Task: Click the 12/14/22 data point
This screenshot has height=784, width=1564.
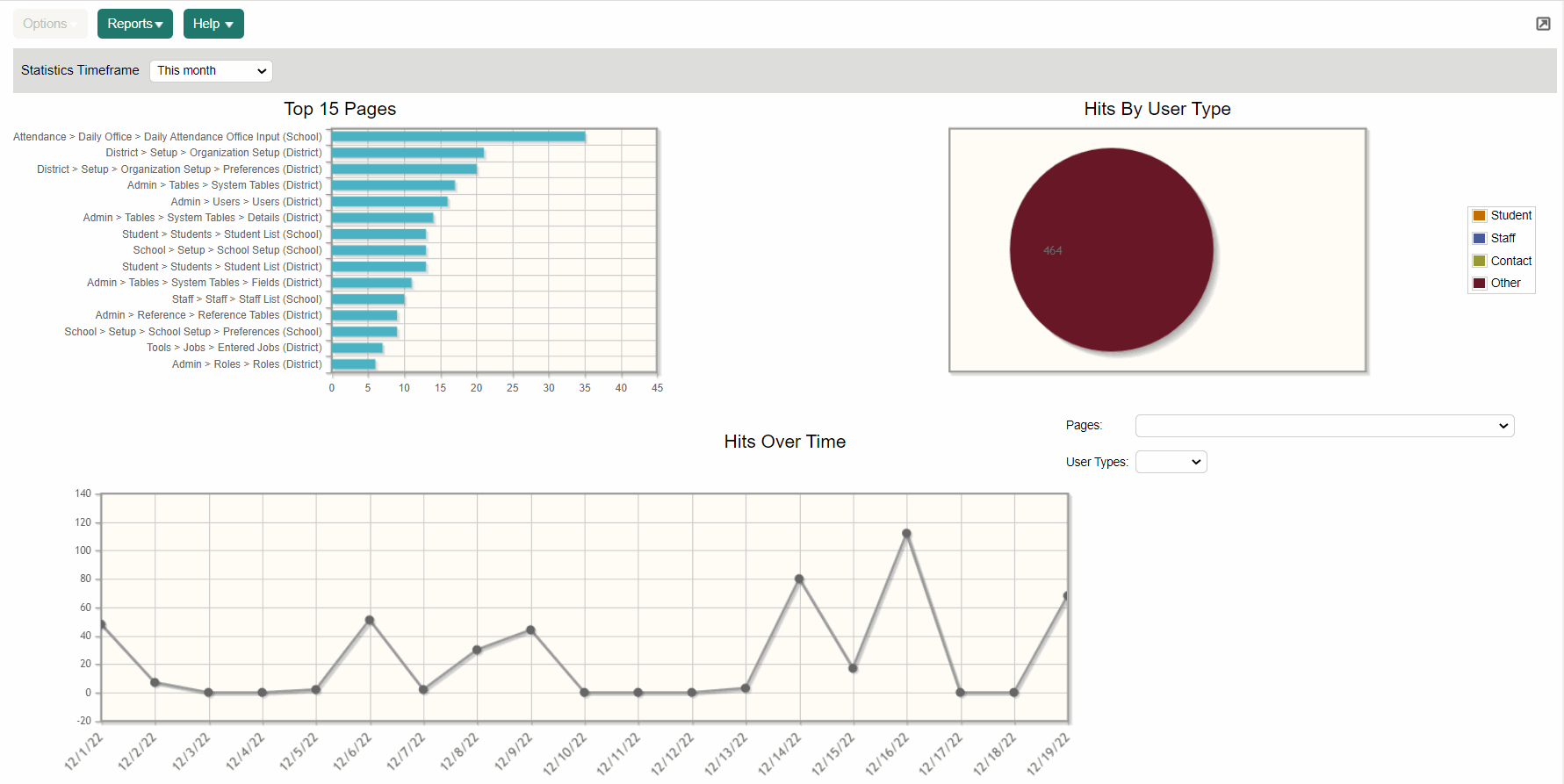Action: [x=799, y=579]
